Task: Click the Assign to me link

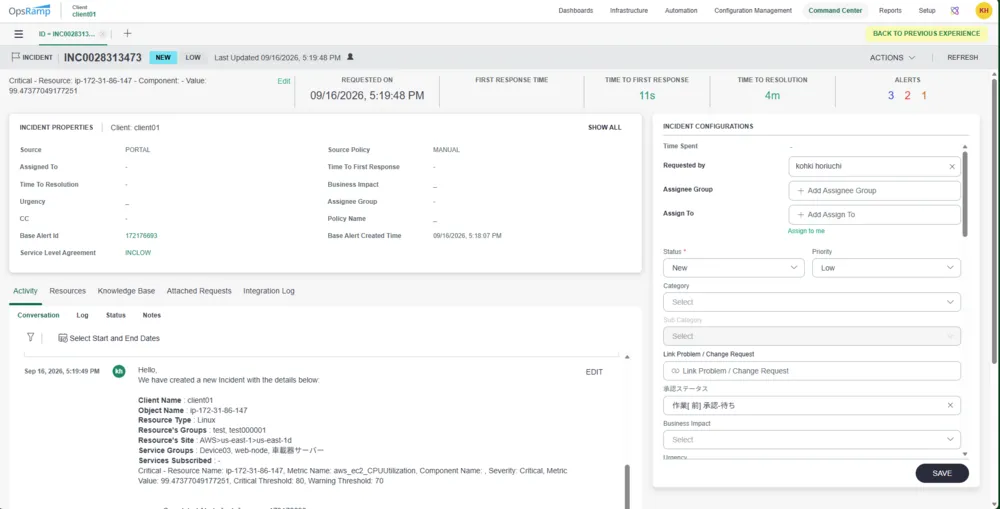Action: pyautogui.click(x=806, y=231)
